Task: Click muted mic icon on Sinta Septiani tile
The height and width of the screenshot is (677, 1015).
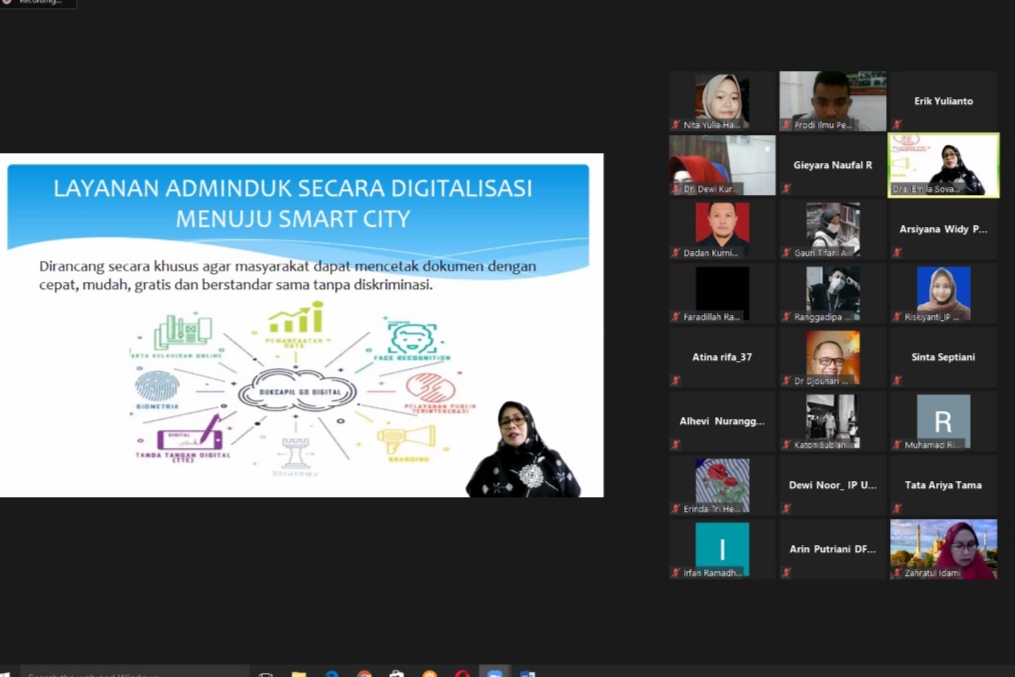Action: point(897,381)
